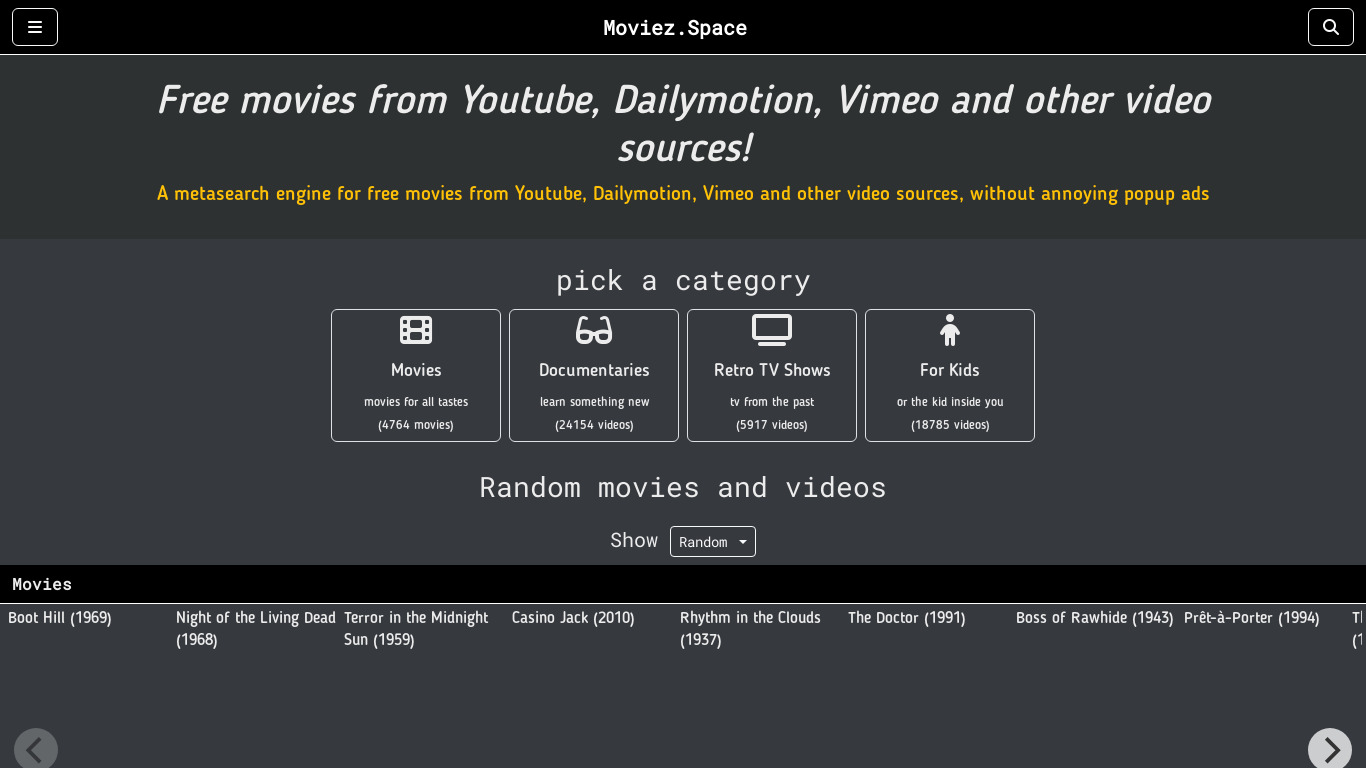Open the Movies category title
Screen dimensions: 1366x768
(416, 370)
